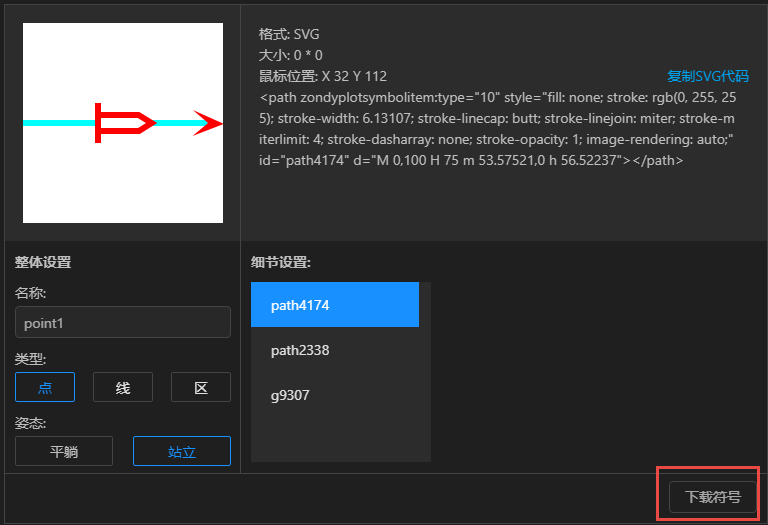Click the 类型 label
The image size is (768, 525).
point(30,359)
